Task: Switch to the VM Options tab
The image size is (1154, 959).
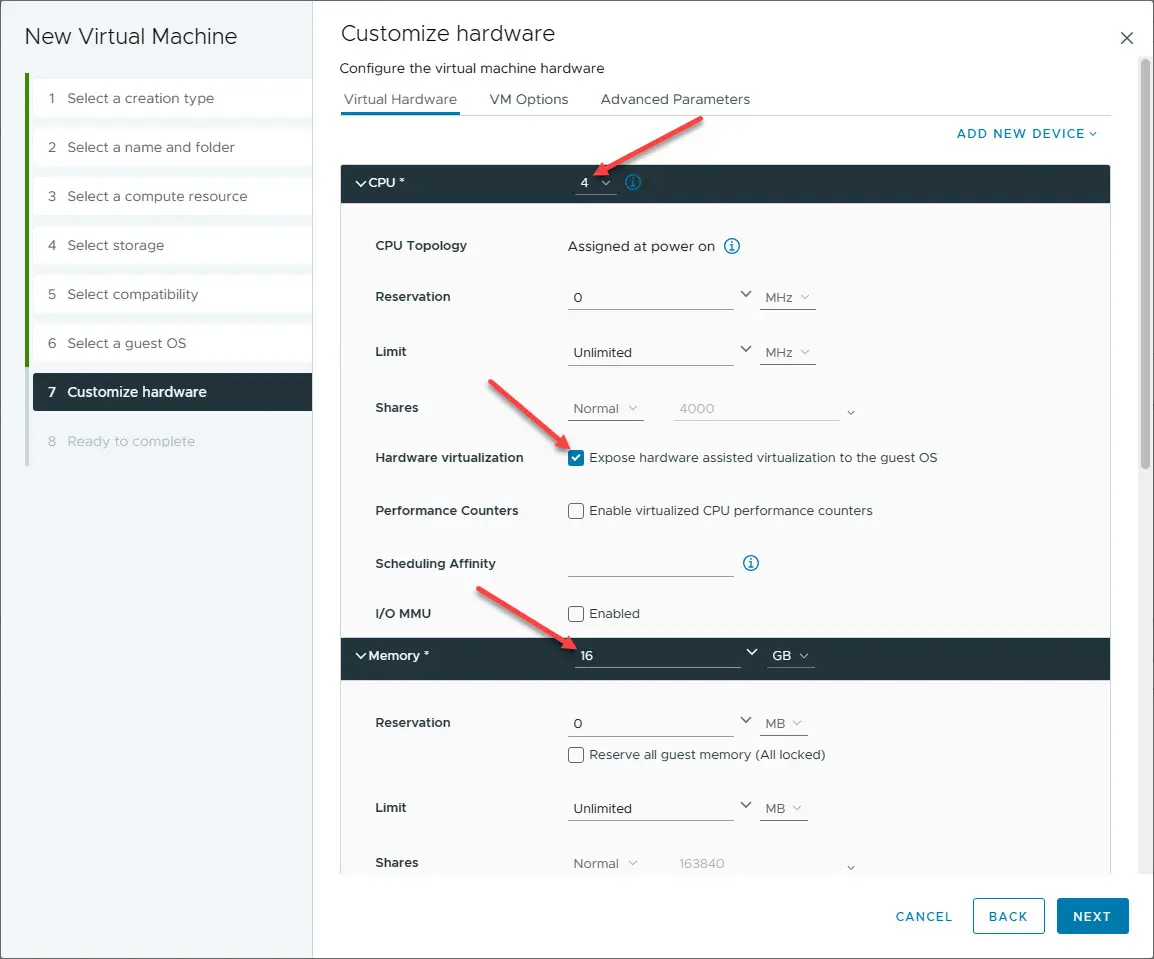Action: pyautogui.click(x=529, y=100)
